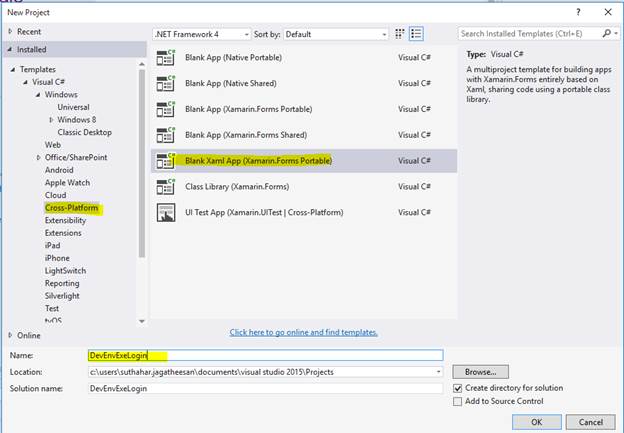Select the iPad template category
This screenshot has height=433, width=624.
[x=53, y=246]
